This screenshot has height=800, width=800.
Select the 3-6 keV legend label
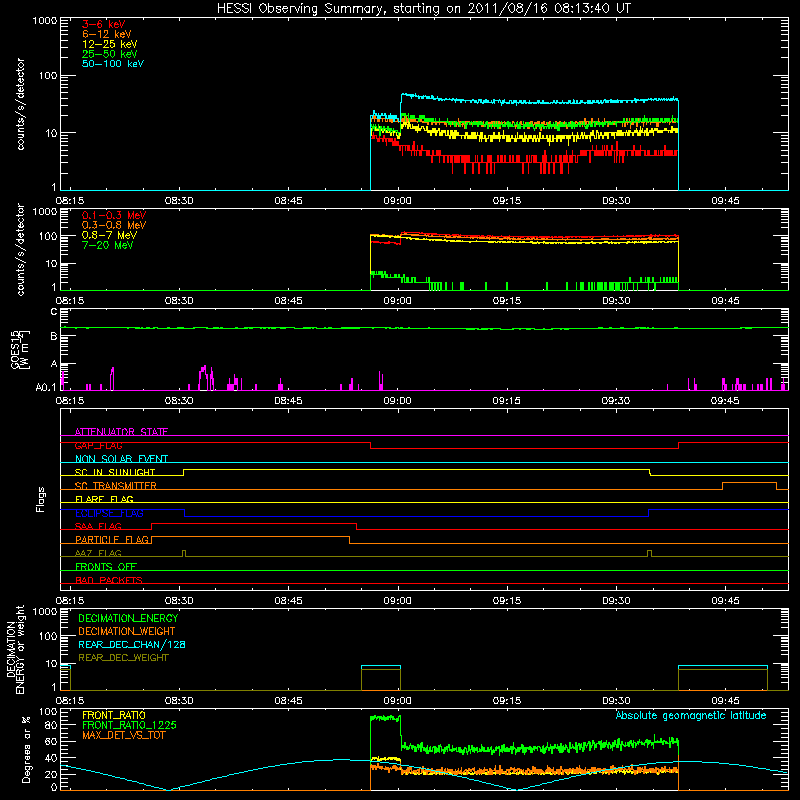tap(104, 24)
